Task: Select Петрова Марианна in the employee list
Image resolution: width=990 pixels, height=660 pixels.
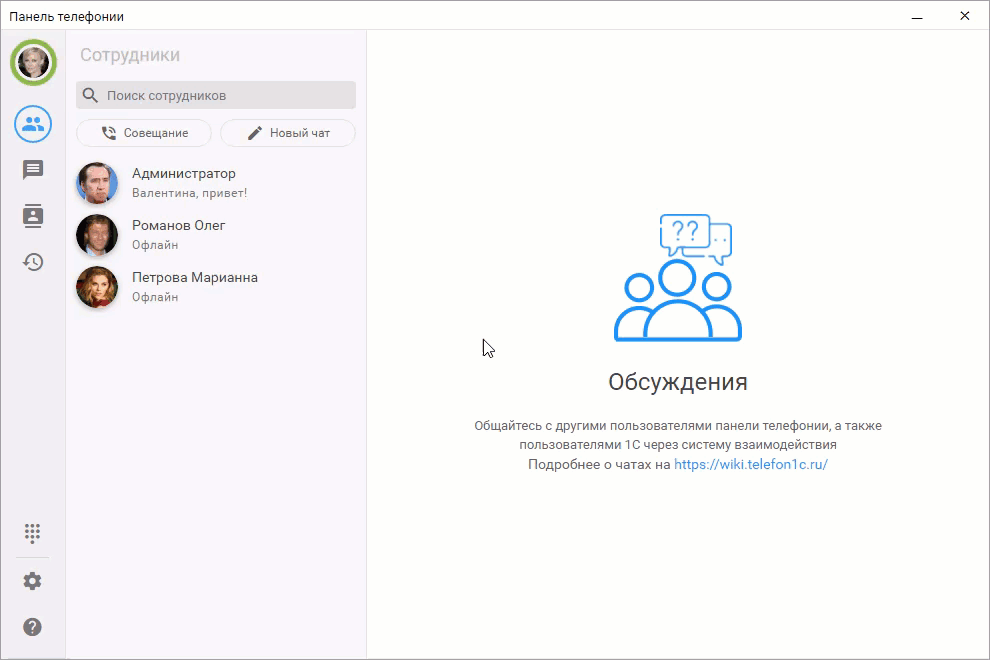Action: pos(195,278)
